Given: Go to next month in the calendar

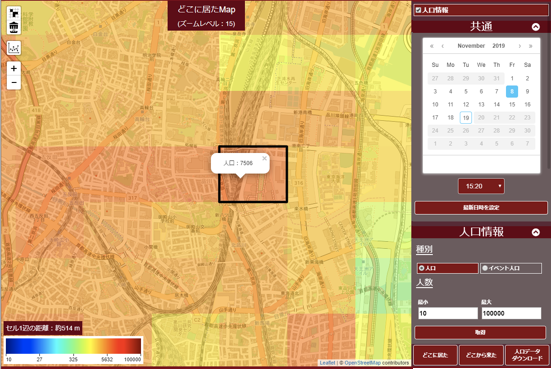Looking at the screenshot, I should coord(519,46).
